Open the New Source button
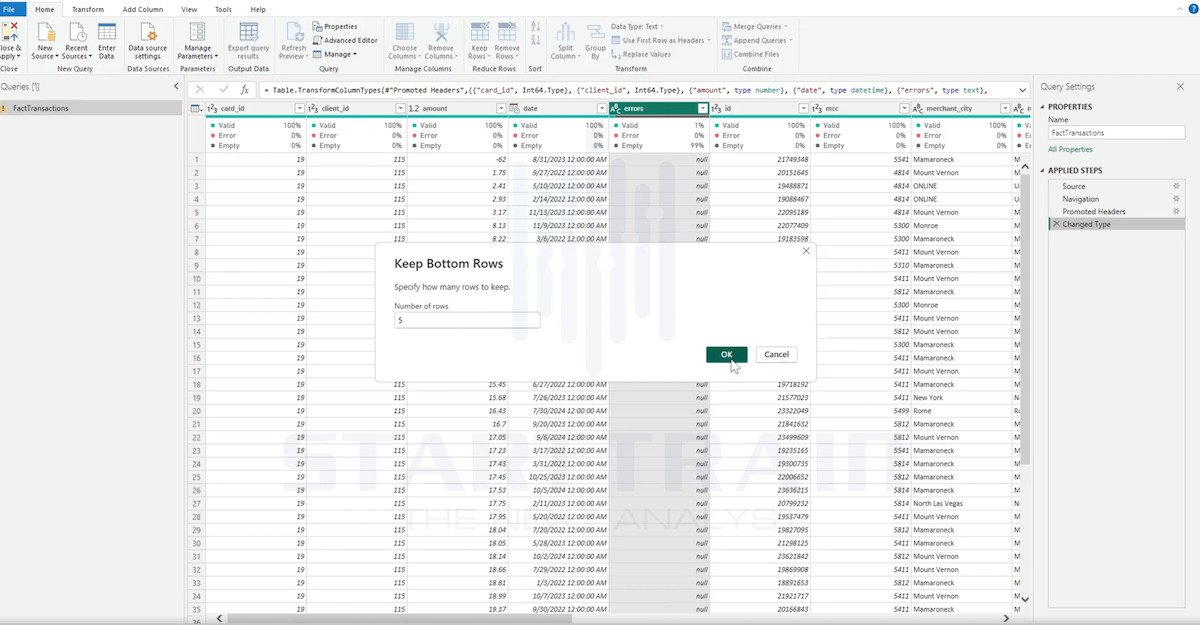This screenshot has height=625, width=1200. point(45,40)
